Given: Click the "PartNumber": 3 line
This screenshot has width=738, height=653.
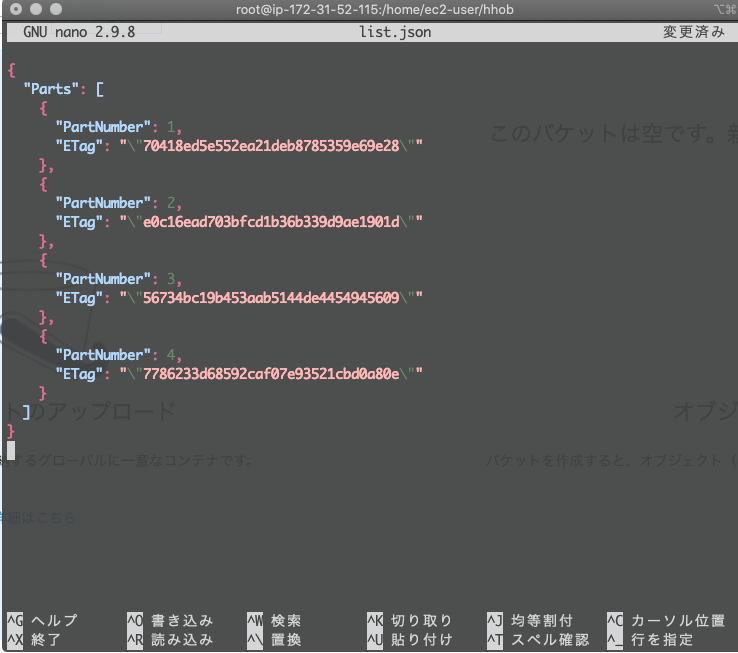Looking at the screenshot, I should click(x=119, y=279).
